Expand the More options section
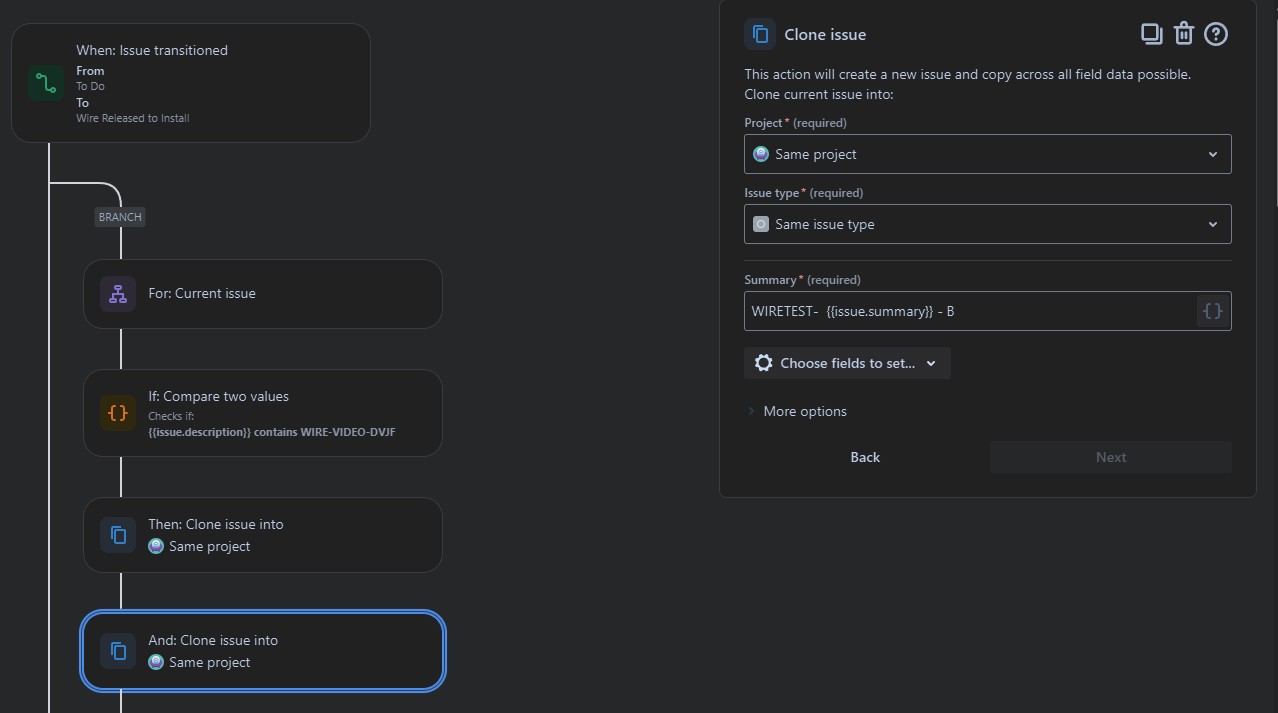1278x713 pixels. coord(797,411)
